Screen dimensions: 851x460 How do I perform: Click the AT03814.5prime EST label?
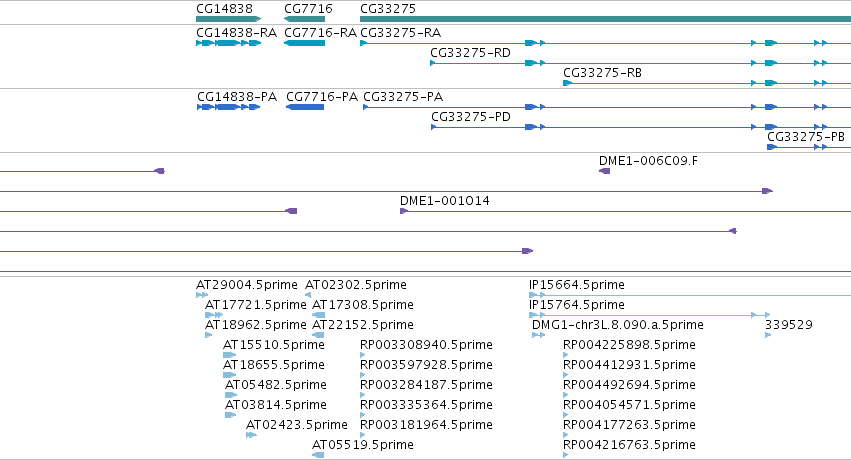(276, 405)
